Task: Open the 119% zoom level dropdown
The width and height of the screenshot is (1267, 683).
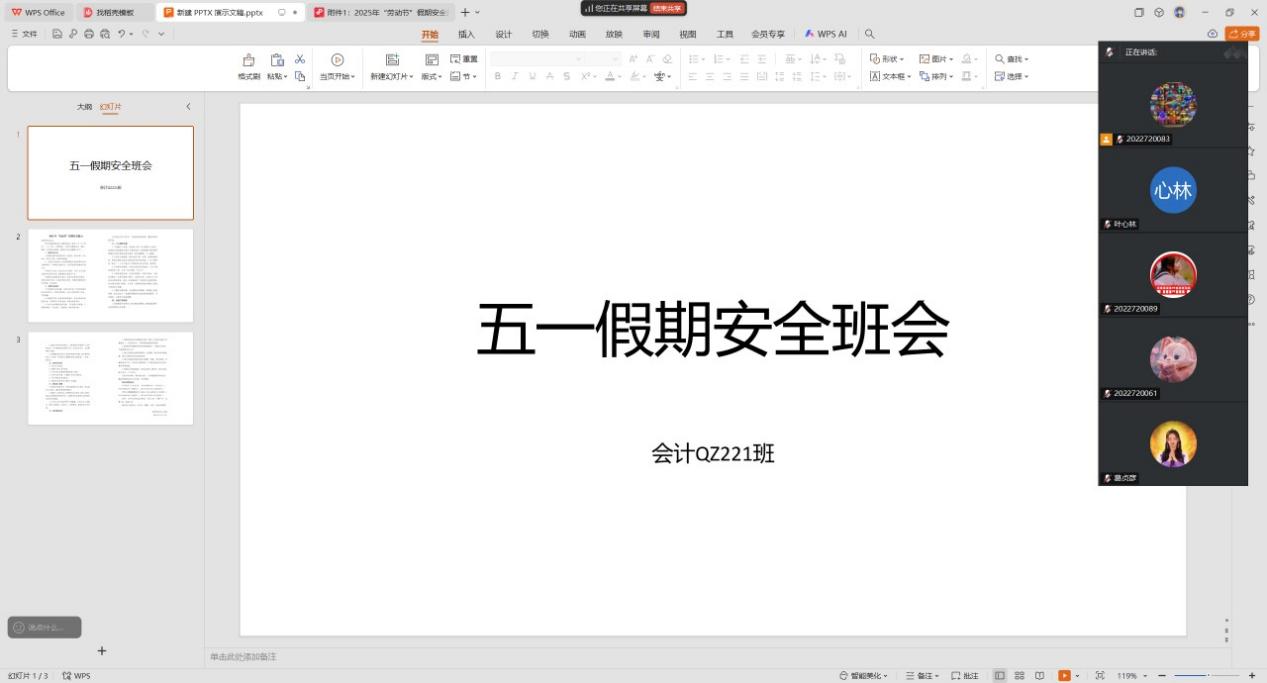Action: click(1131, 676)
